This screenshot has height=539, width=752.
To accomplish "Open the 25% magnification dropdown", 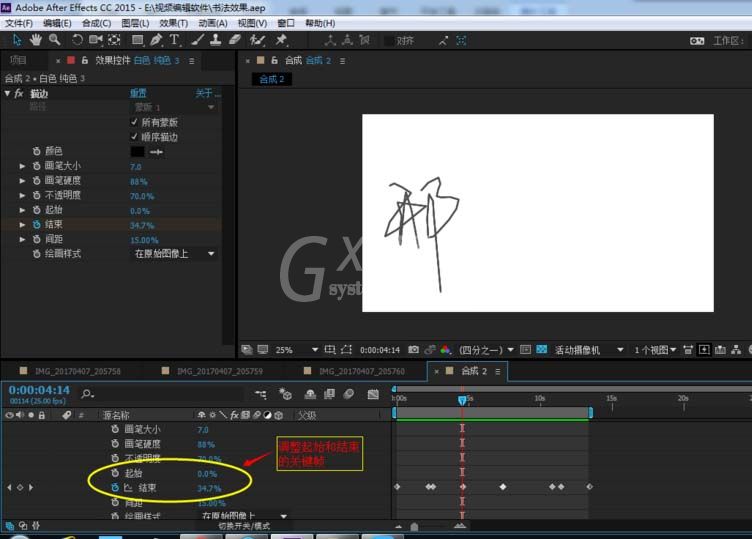I will pyautogui.click(x=296, y=350).
